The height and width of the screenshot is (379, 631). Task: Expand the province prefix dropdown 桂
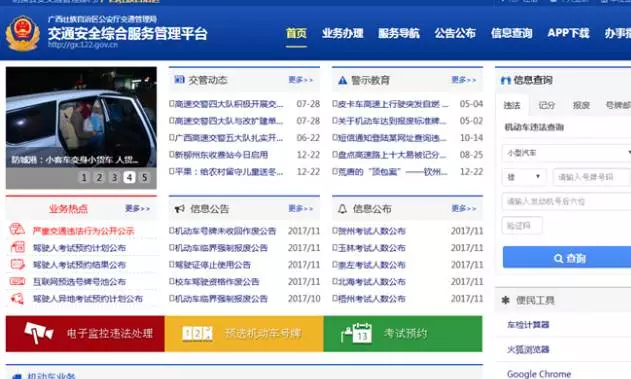click(524, 177)
